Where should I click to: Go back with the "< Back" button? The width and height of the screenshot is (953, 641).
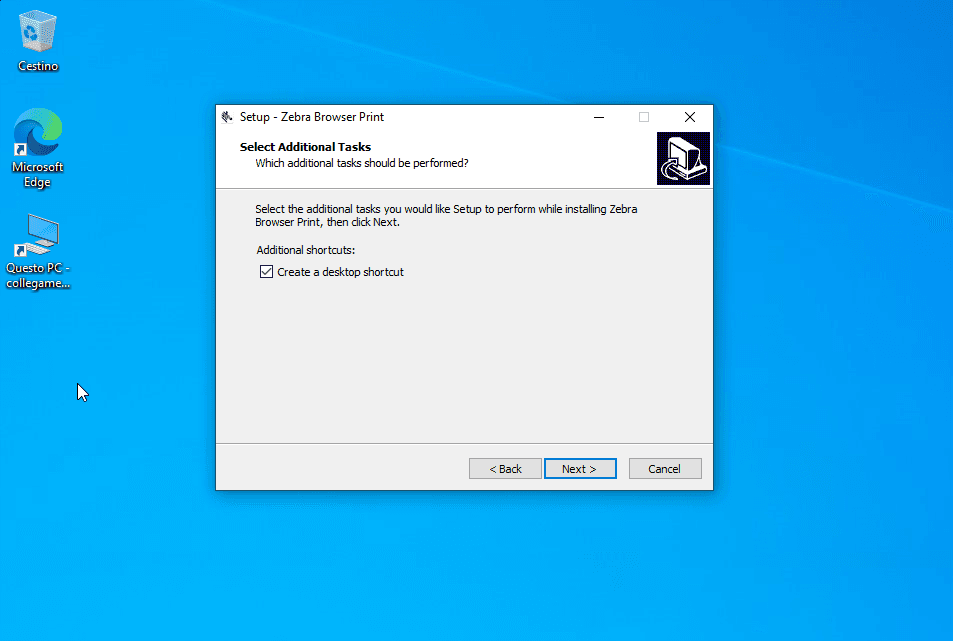click(505, 469)
